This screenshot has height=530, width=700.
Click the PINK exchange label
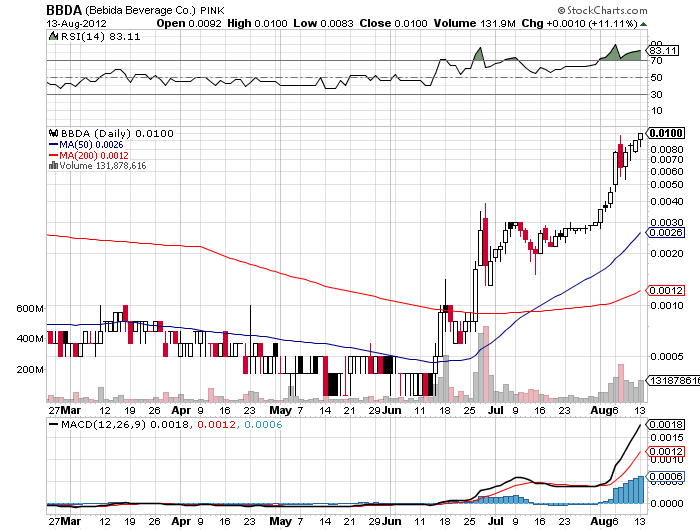(212, 10)
